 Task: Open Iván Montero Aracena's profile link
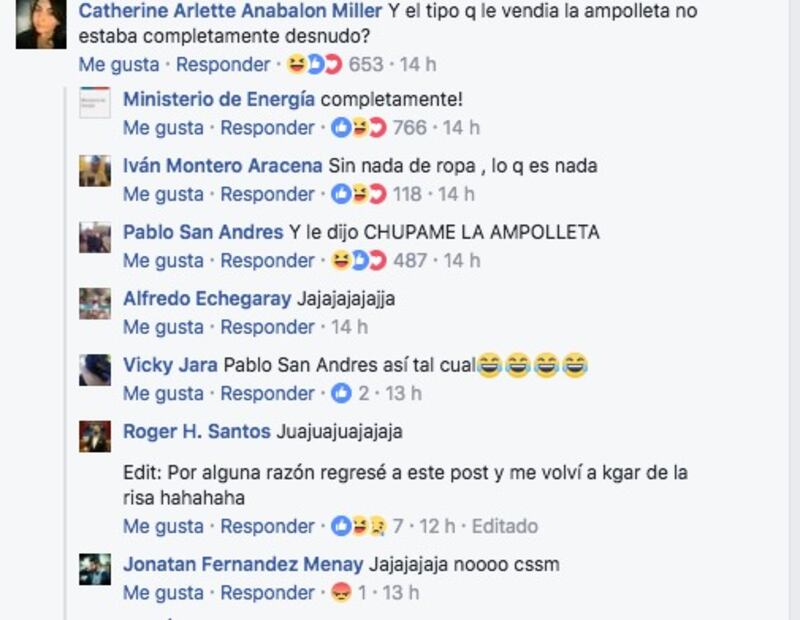pyautogui.click(x=222, y=166)
